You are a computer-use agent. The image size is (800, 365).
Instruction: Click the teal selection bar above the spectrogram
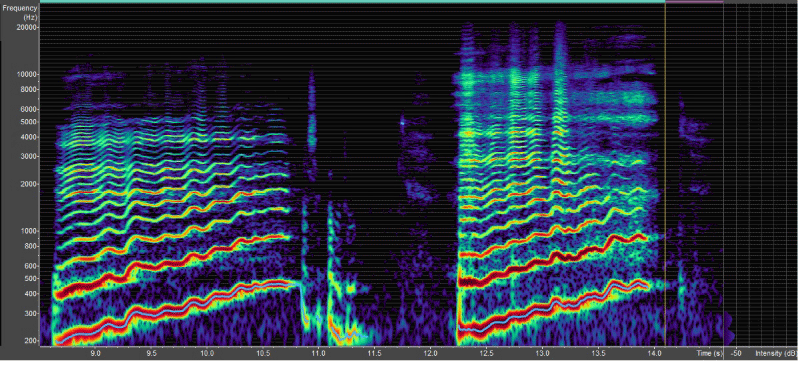tap(353, 2)
